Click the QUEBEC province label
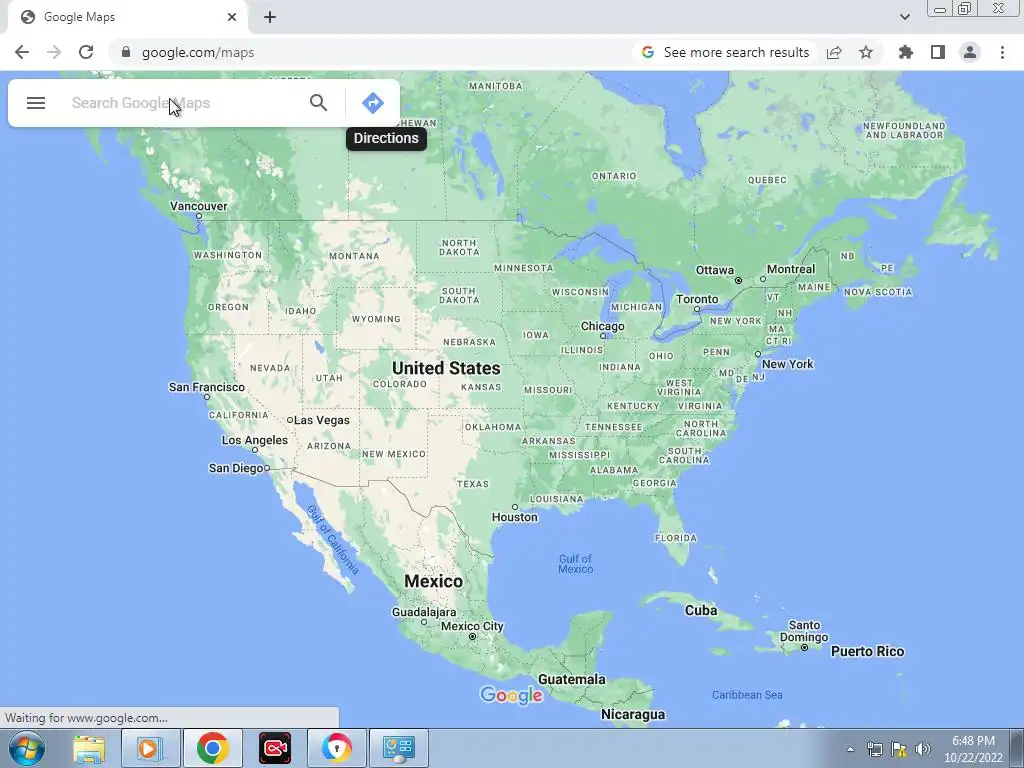Screen dimensions: 1024x768 tap(767, 180)
